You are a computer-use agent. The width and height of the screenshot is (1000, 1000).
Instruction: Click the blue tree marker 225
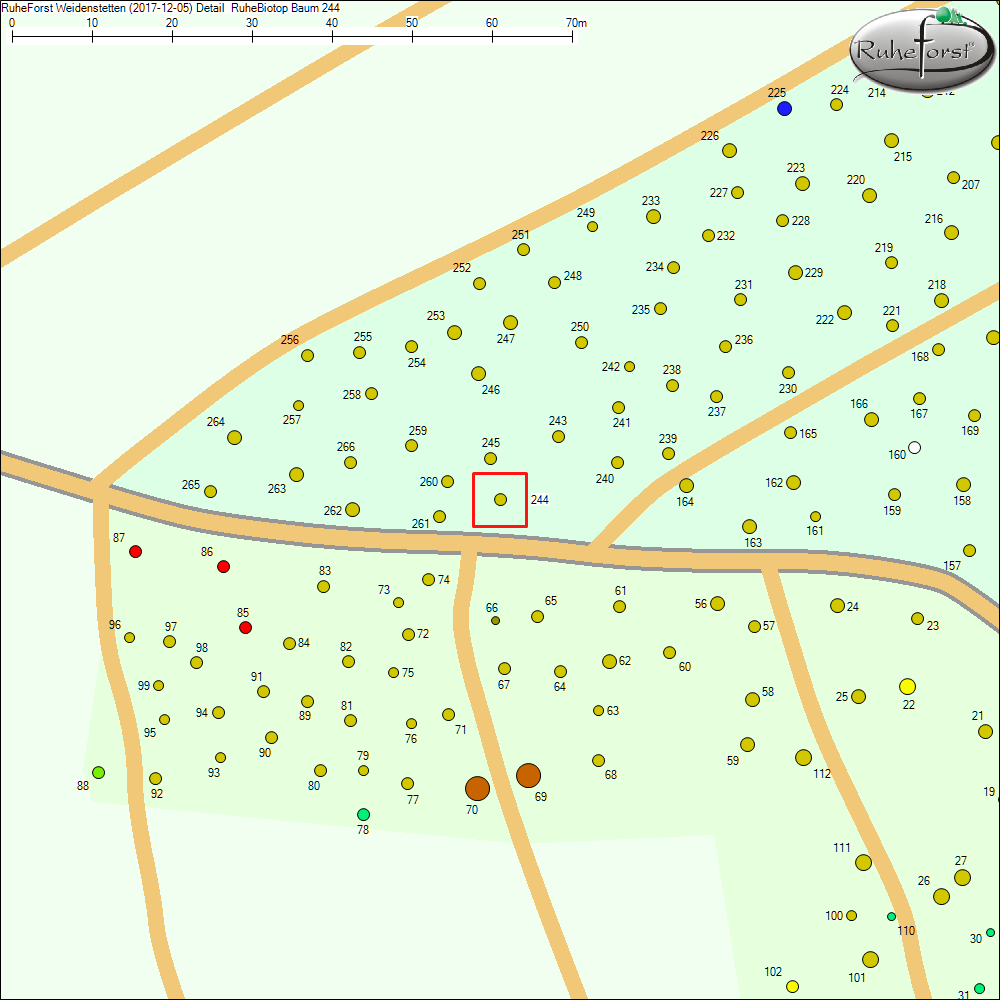[783, 107]
